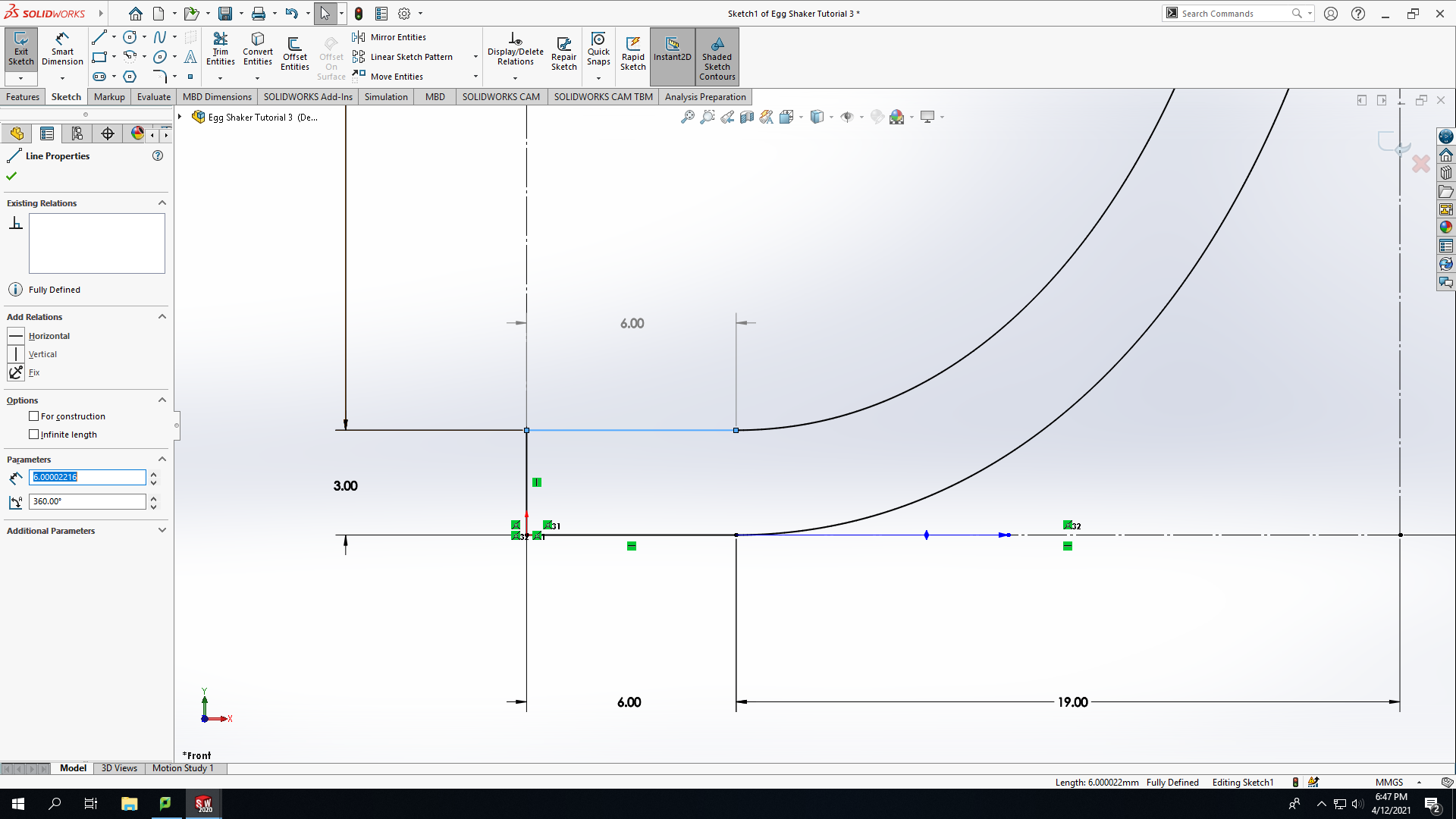Open Convert Entities tool
Image resolution: width=1456 pixels, height=819 pixels.
click(258, 49)
